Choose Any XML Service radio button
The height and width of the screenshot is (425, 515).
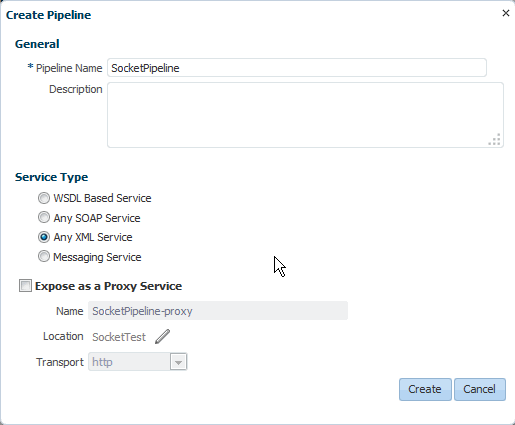pos(44,237)
